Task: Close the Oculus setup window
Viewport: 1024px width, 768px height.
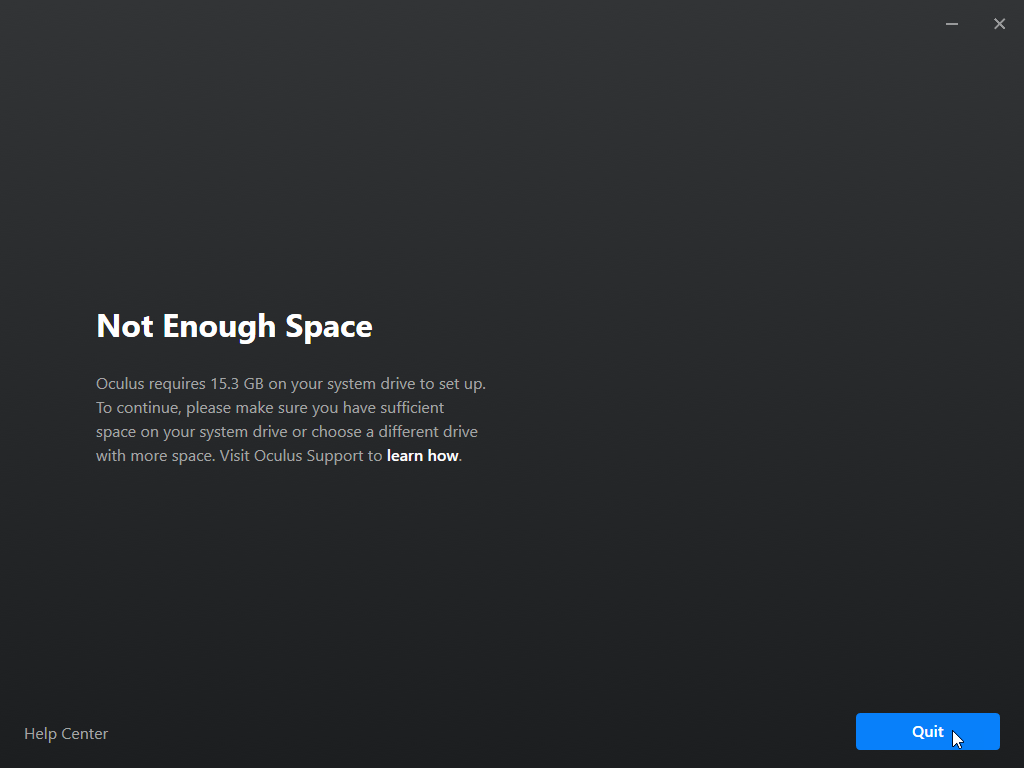Action: coord(999,24)
